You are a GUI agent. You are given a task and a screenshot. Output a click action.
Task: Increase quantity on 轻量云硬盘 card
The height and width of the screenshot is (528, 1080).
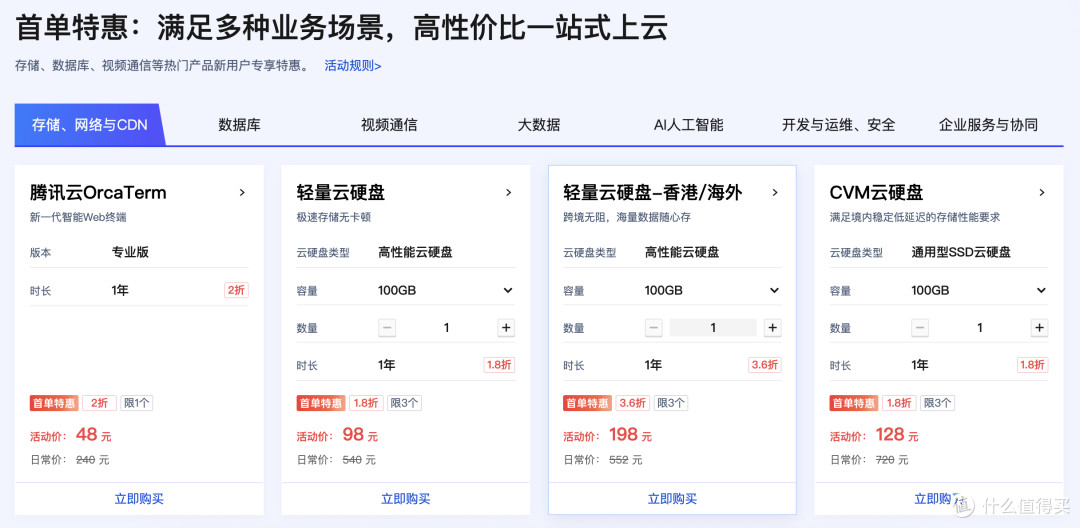click(x=506, y=328)
